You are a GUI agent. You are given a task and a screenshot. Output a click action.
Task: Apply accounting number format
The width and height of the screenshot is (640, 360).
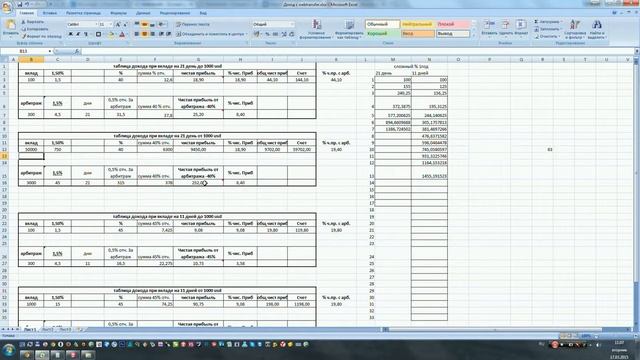click(257, 34)
